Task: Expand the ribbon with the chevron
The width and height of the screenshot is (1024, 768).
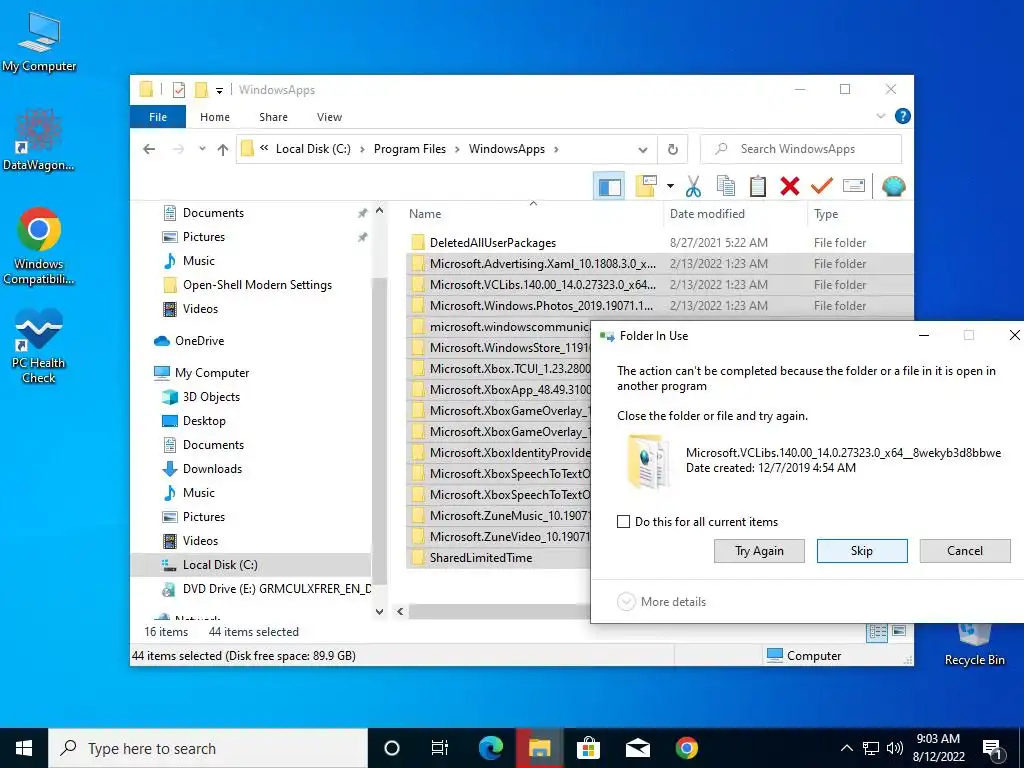Action: tap(881, 116)
